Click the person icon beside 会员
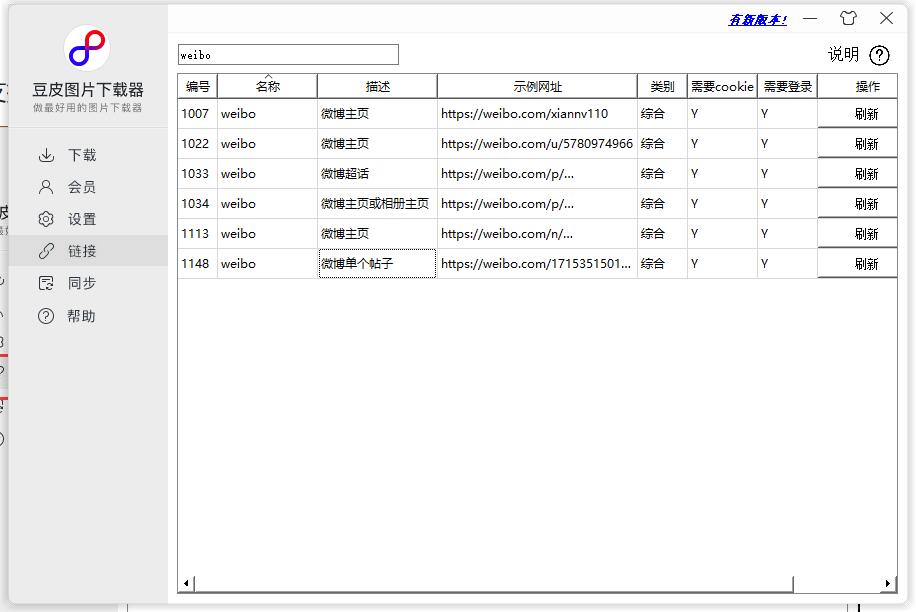Image resolution: width=916 pixels, height=612 pixels. tap(46, 187)
